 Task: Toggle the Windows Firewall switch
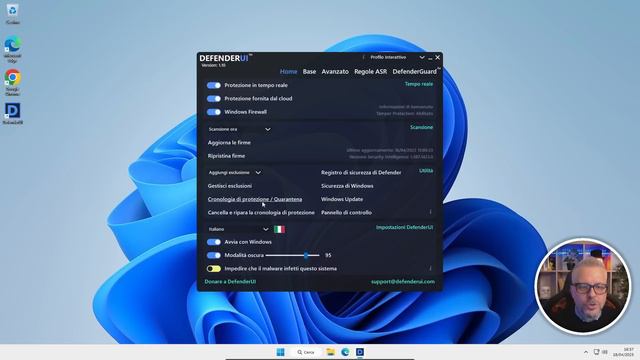[213, 112]
